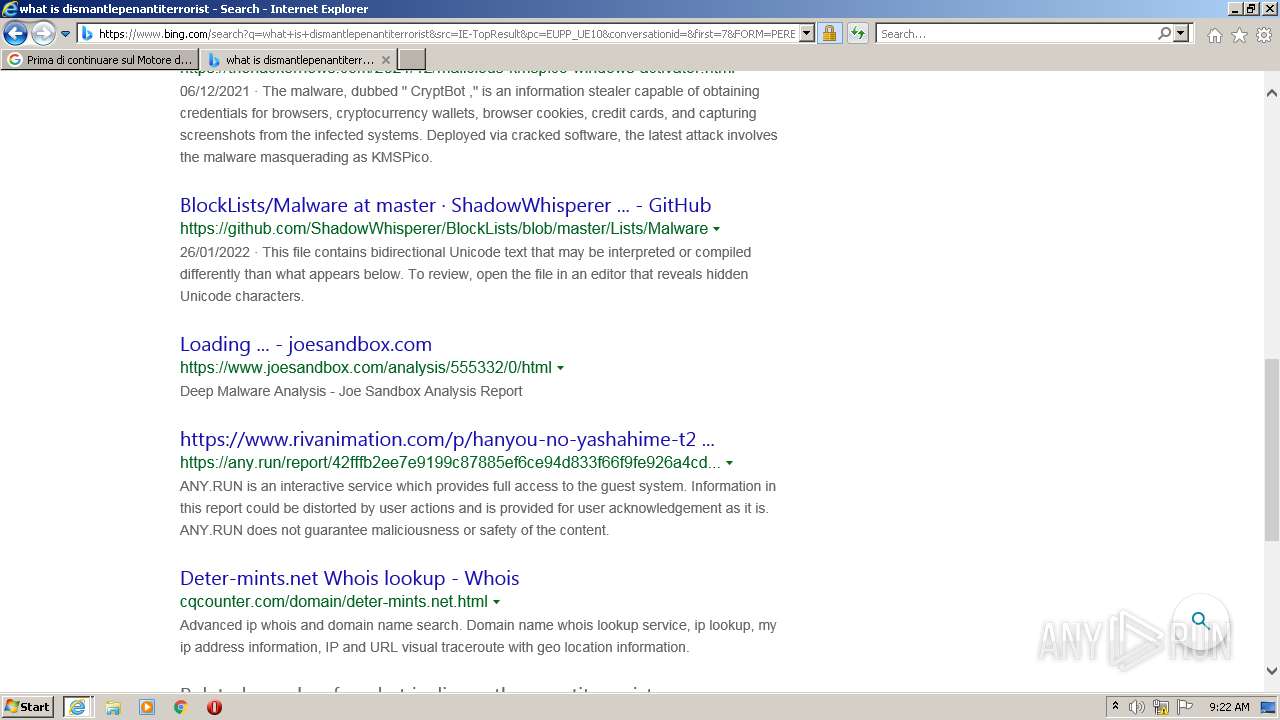Click the scrollbar down arrow
1280x720 pixels.
pos(1271,671)
